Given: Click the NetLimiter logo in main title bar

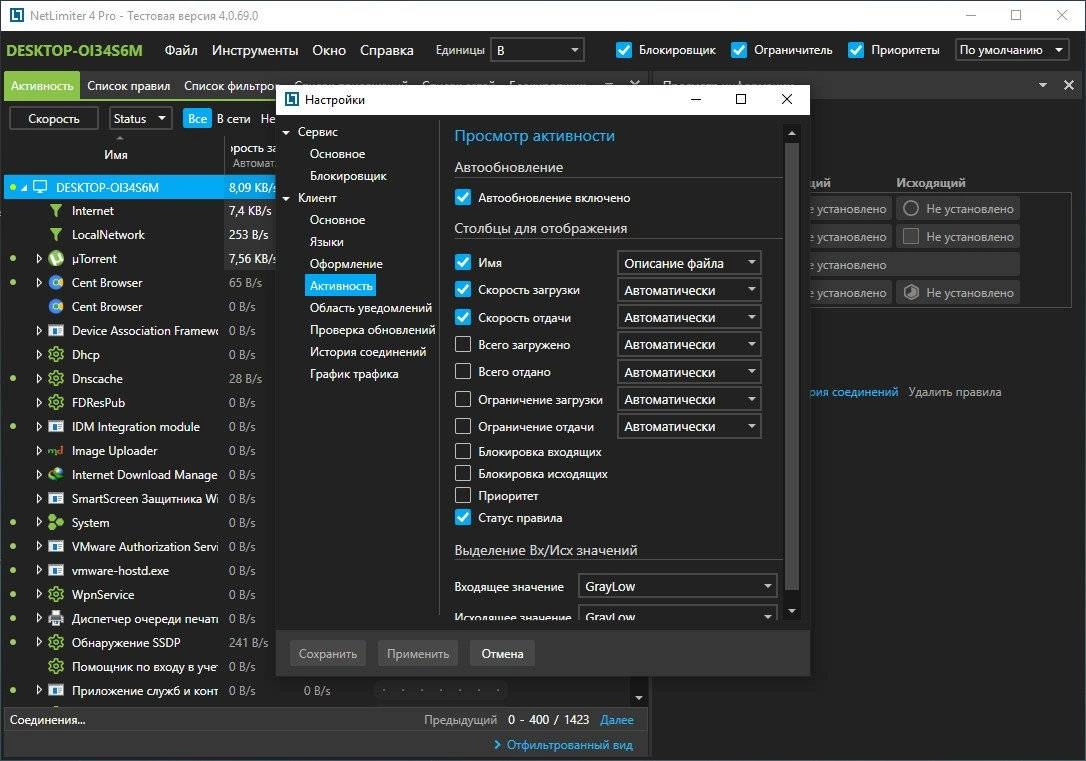Looking at the screenshot, I should click(16, 15).
